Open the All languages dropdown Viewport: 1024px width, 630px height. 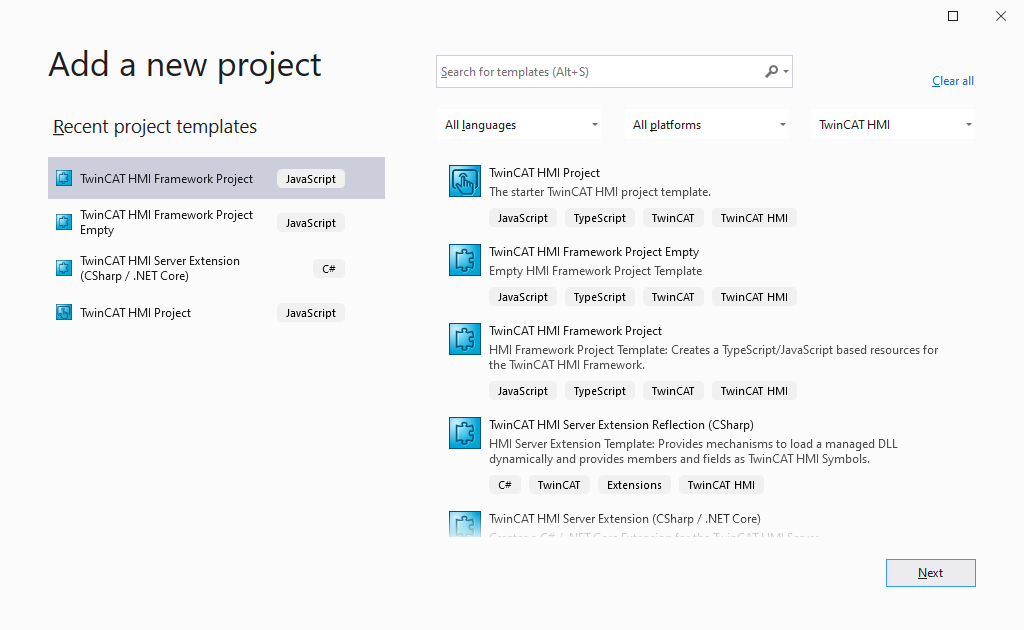(519, 125)
